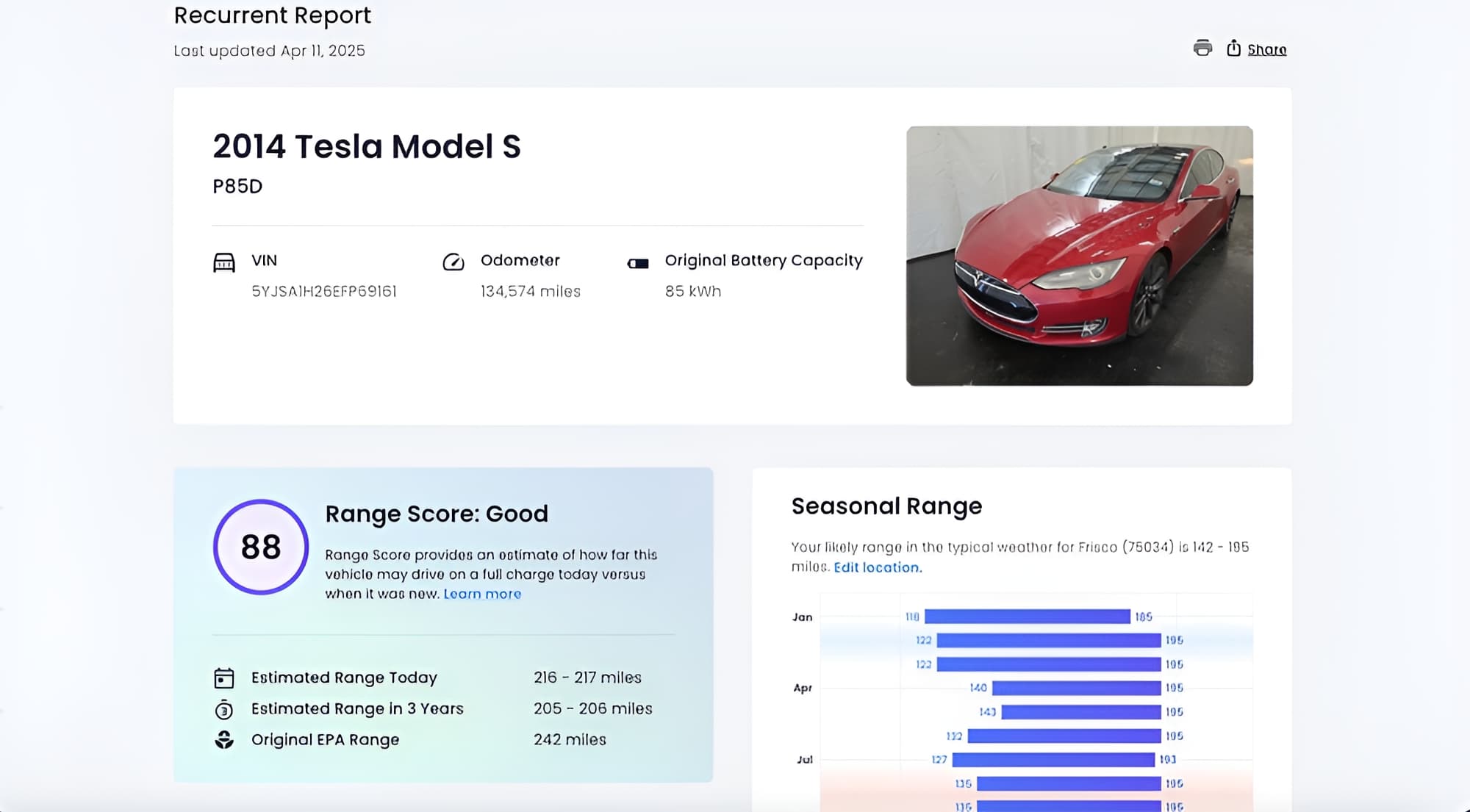Follow the Learn more link
Viewport: 1470px width, 812px height.
pos(482,594)
